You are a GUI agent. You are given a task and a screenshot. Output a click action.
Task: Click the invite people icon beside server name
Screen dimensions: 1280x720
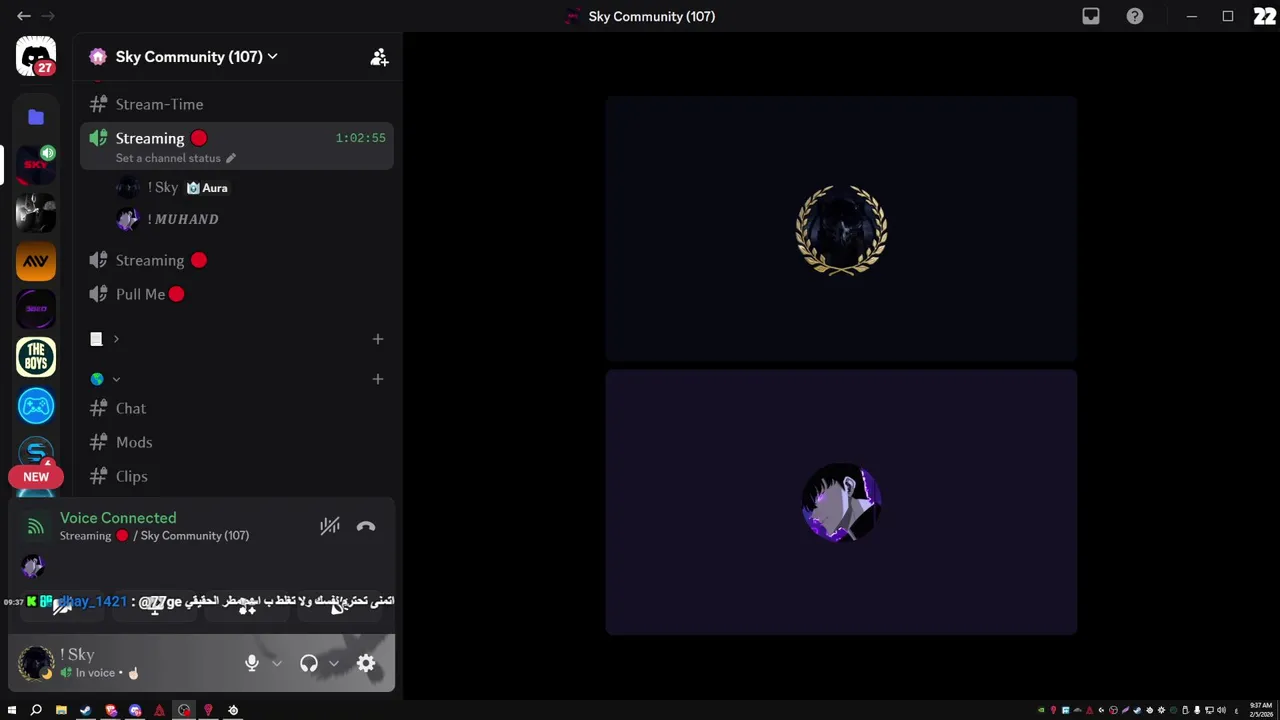[379, 57]
